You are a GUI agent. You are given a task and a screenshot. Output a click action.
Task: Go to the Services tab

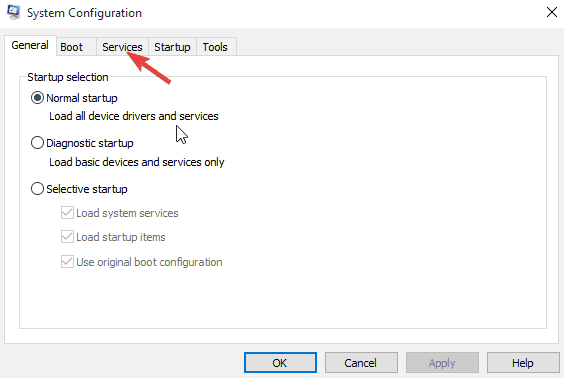(x=122, y=47)
